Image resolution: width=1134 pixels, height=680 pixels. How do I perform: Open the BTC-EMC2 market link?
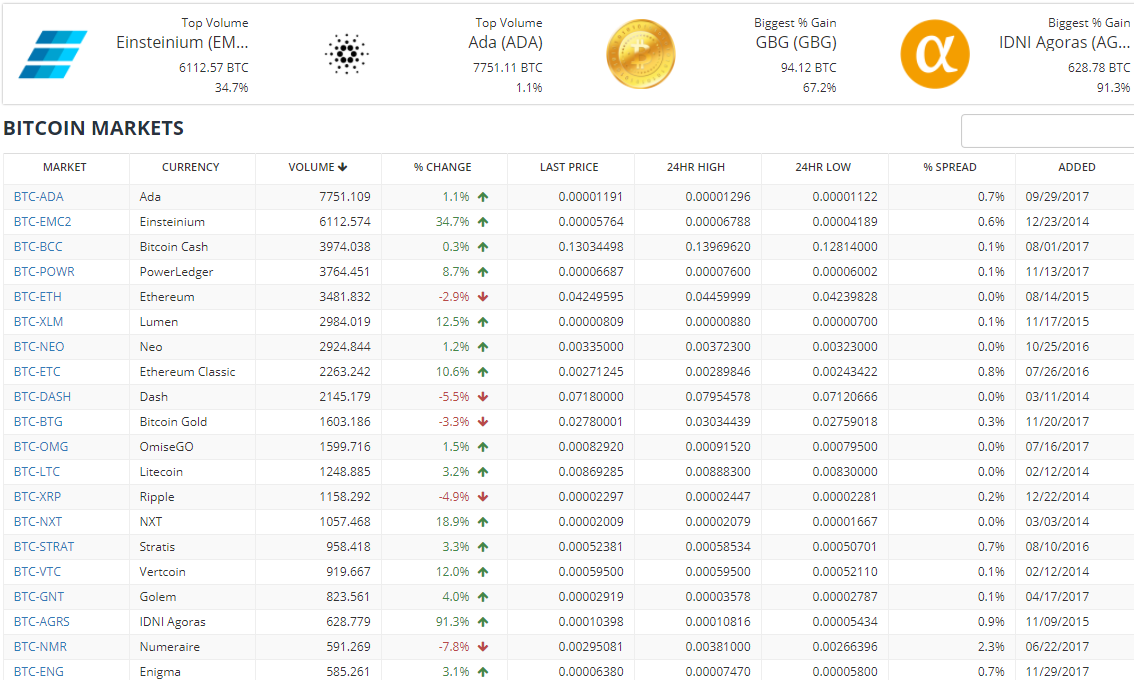point(43,221)
